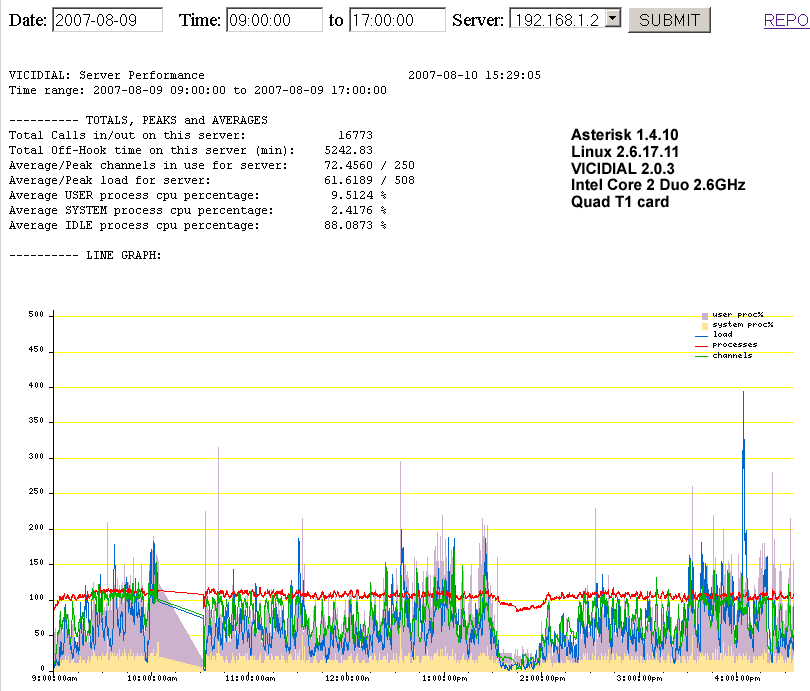
Task: Click the system proc% legend swatch
Action: [705, 326]
